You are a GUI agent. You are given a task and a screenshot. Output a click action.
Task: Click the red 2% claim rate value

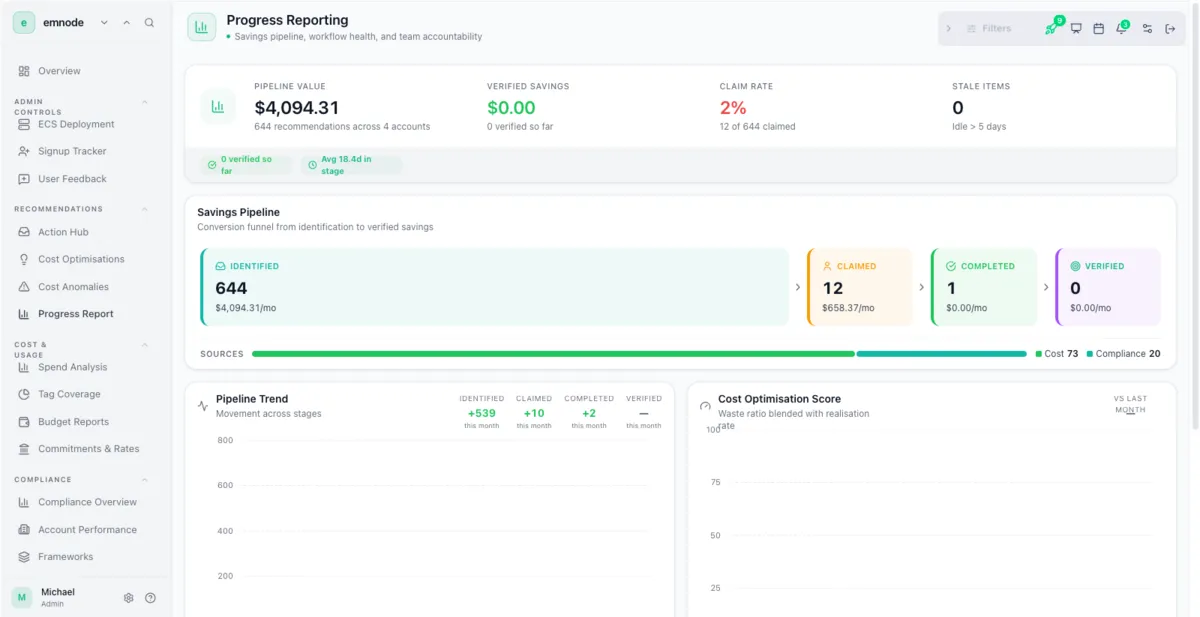coord(733,108)
